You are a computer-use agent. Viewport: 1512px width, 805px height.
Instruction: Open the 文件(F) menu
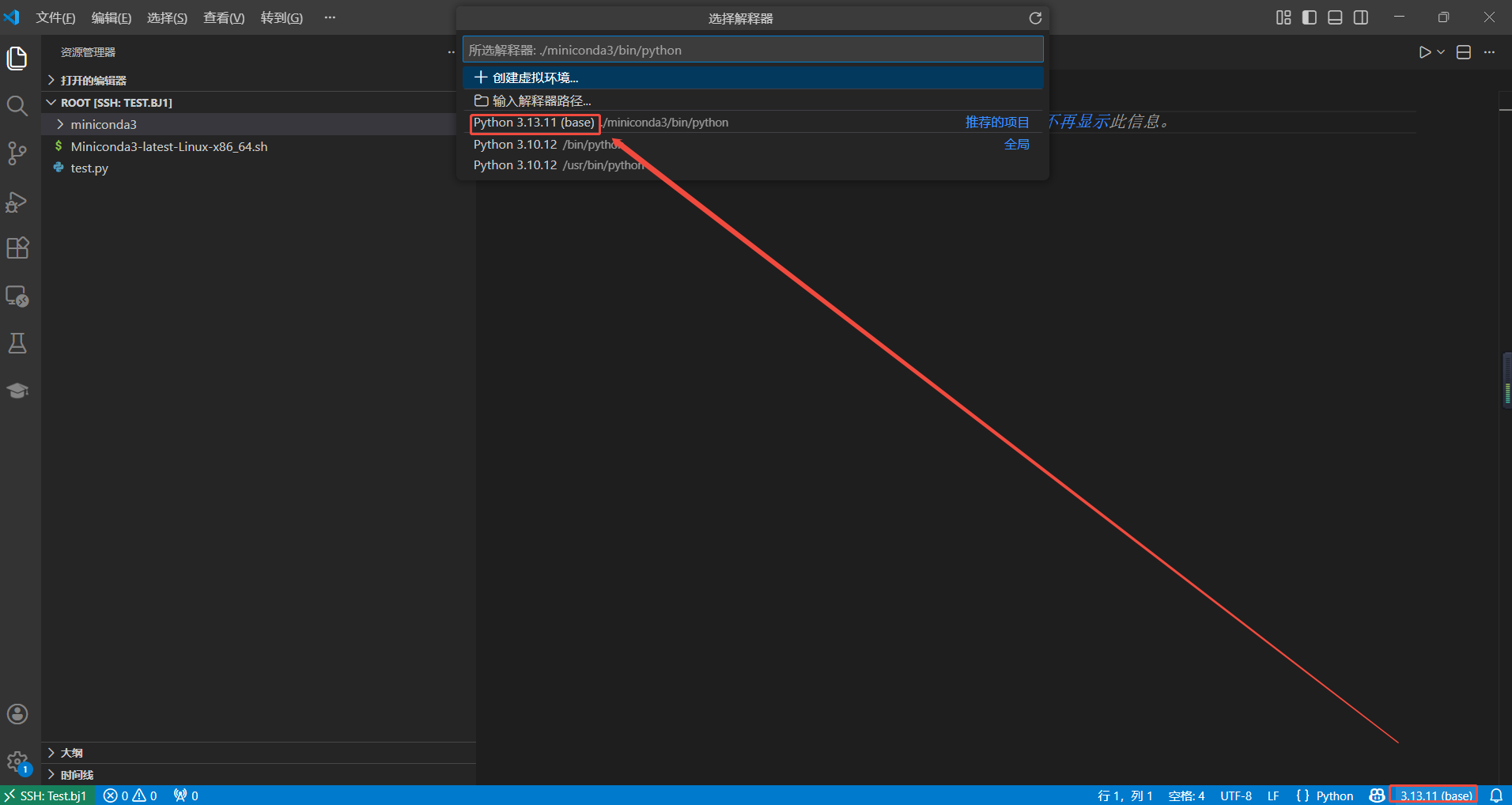(x=55, y=18)
